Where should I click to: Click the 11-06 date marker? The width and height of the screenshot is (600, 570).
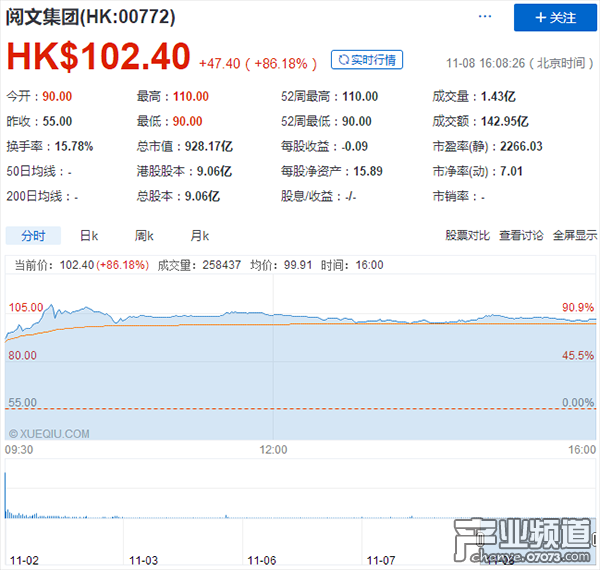pyautogui.click(x=262, y=561)
